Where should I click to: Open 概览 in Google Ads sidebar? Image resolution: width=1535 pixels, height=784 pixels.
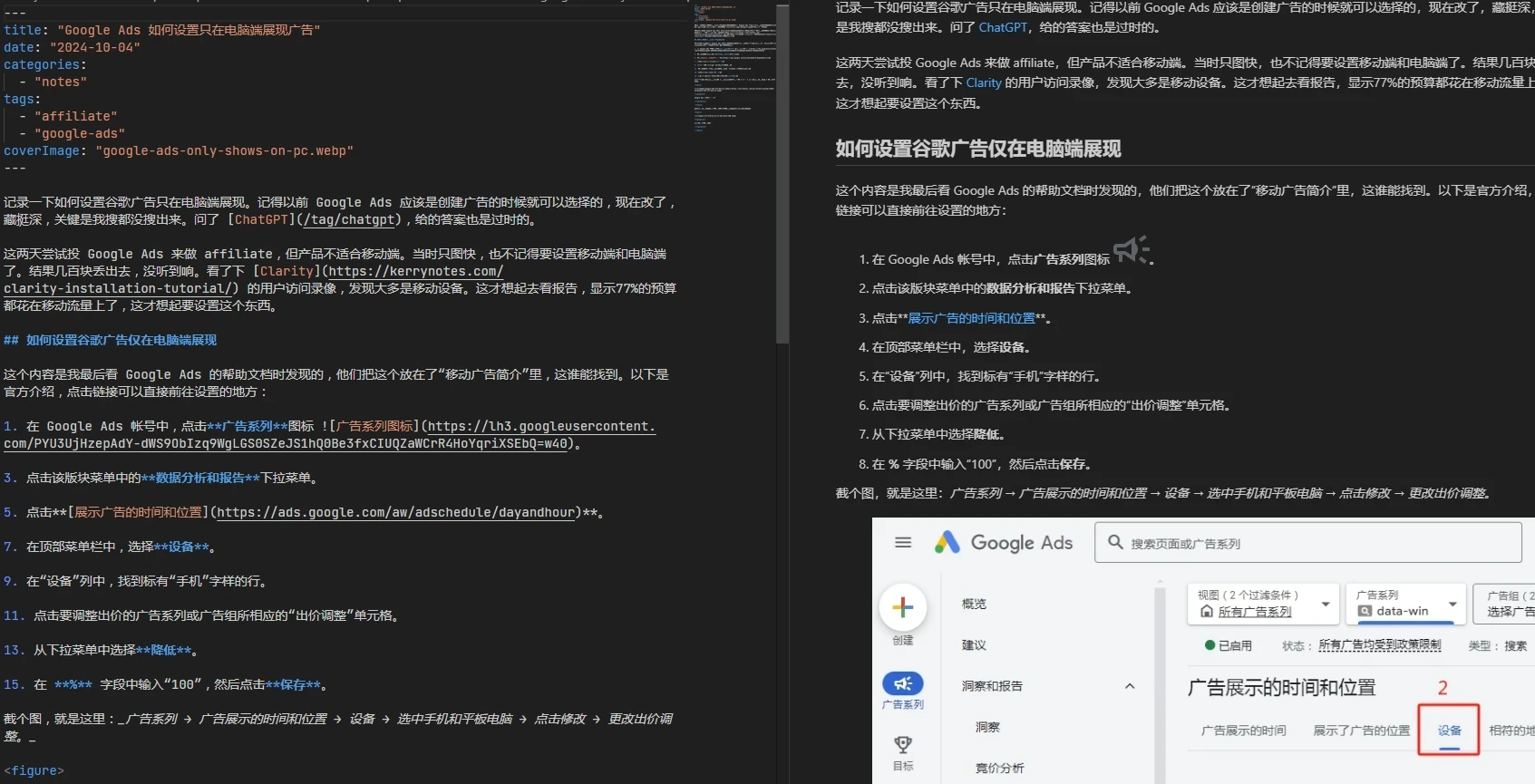[974, 604]
